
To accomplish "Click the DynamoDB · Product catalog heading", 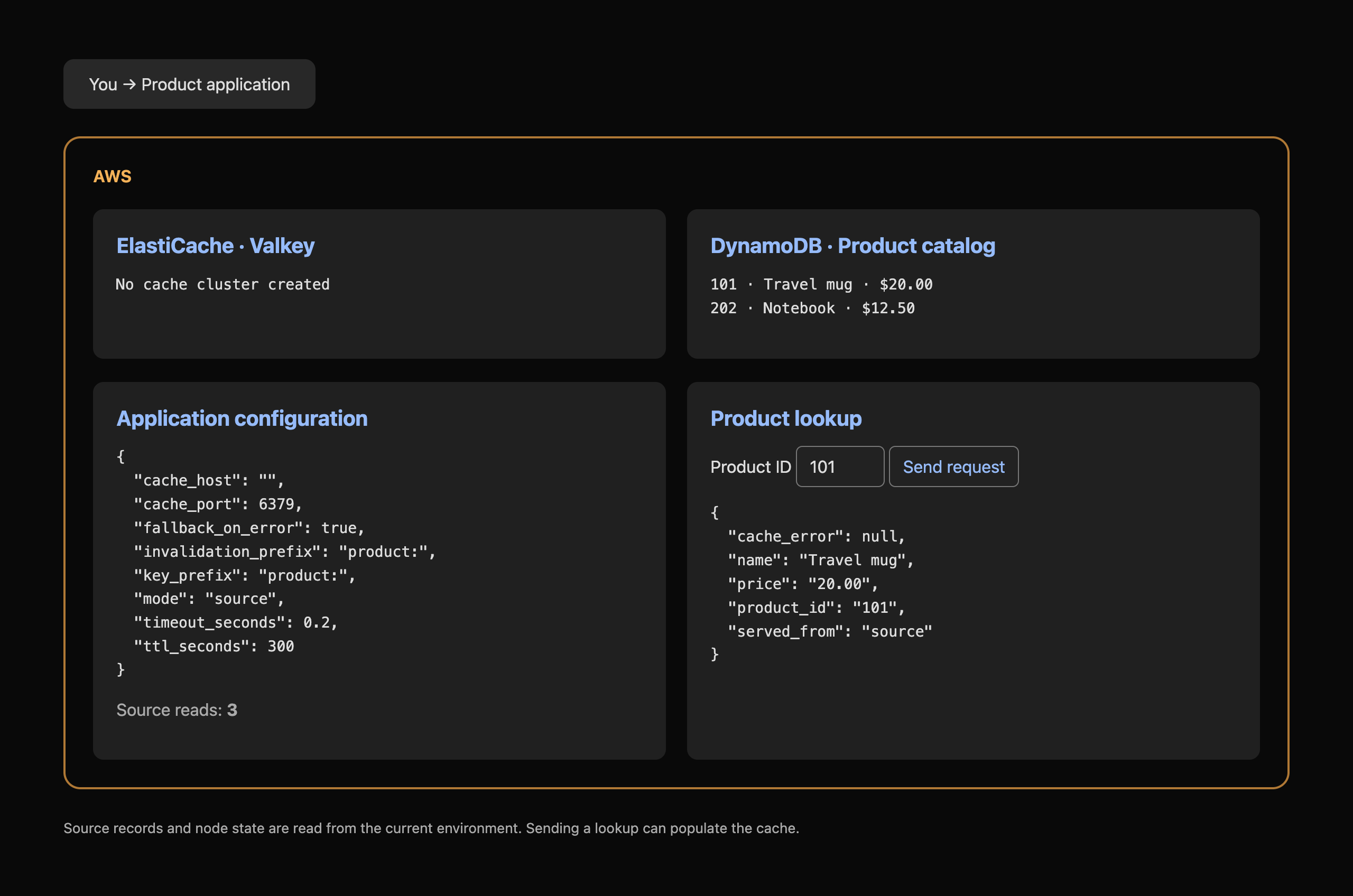I will 853,246.
